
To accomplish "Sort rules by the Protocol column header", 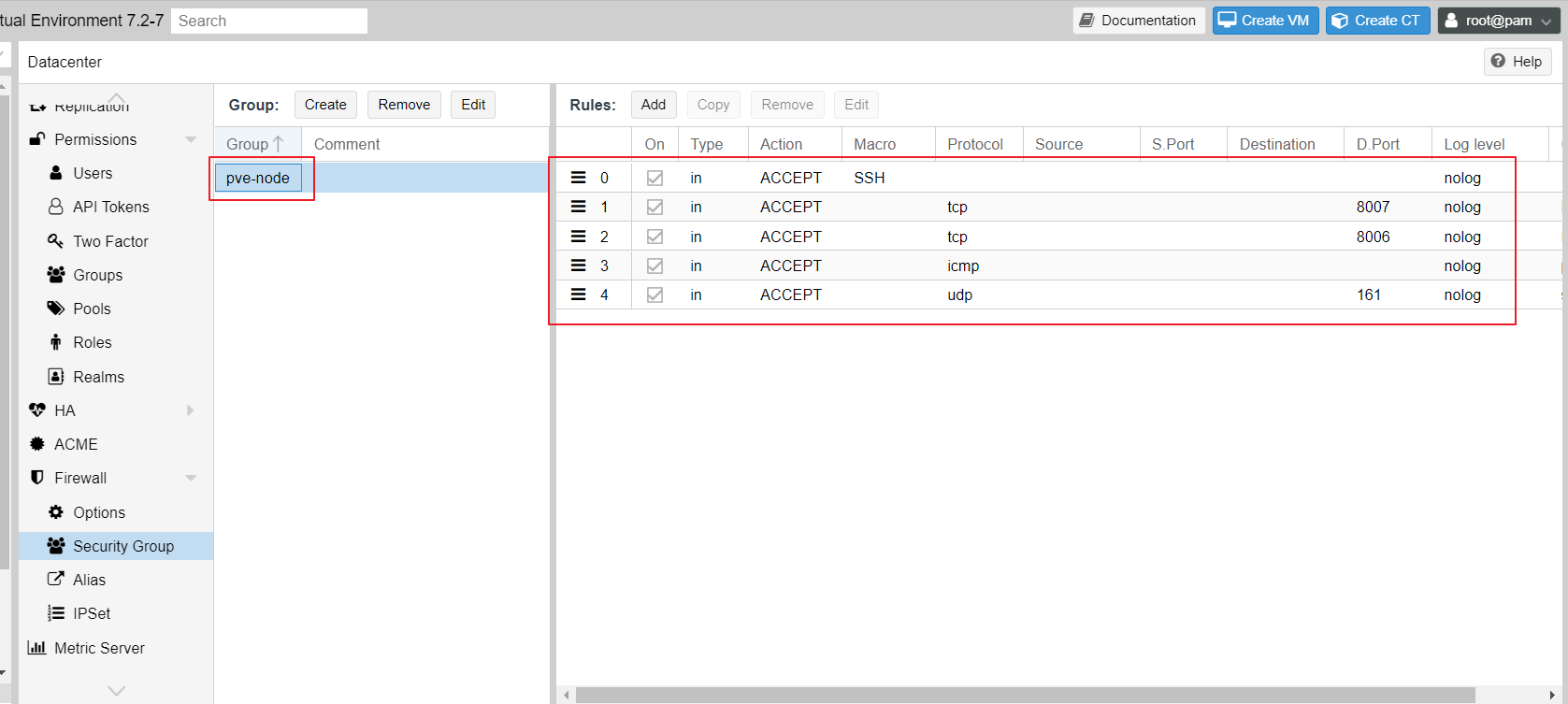I will click(x=979, y=144).
